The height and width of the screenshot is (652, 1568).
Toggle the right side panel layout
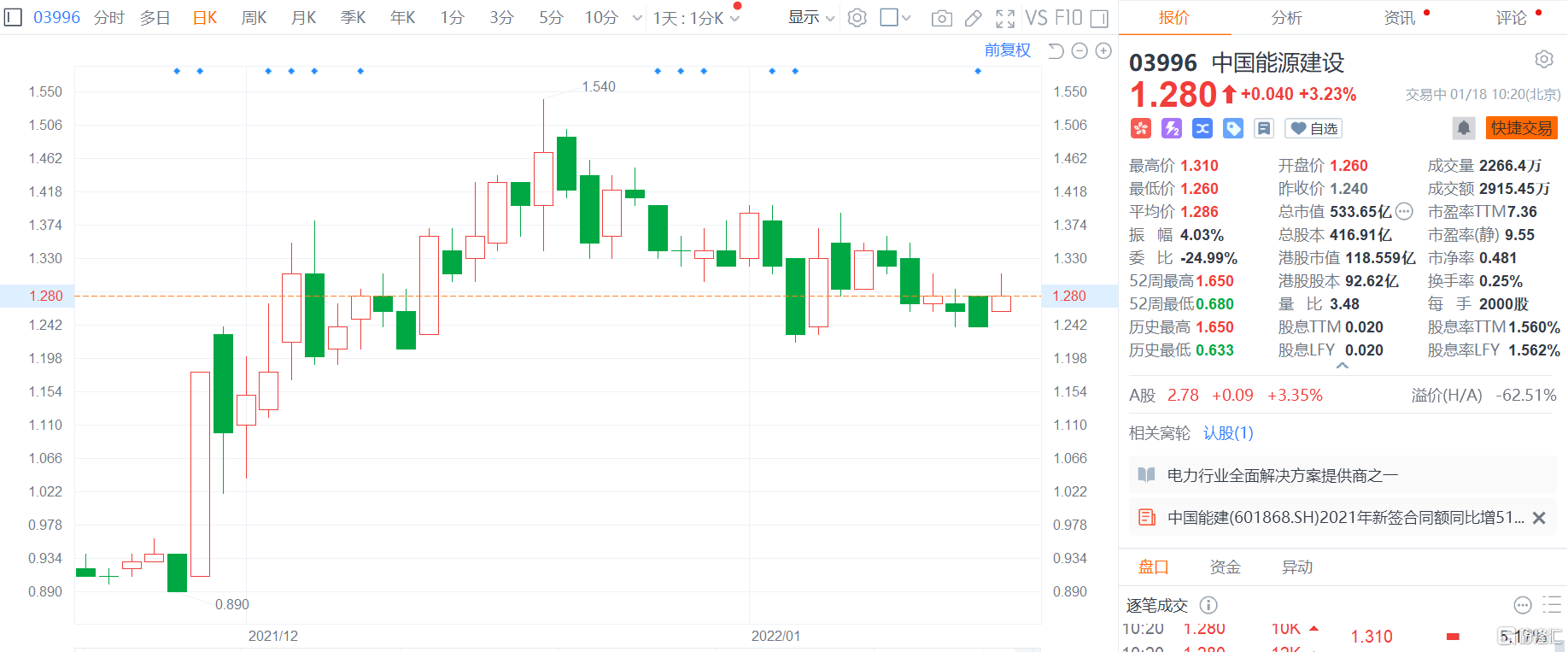tap(1100, 18)
